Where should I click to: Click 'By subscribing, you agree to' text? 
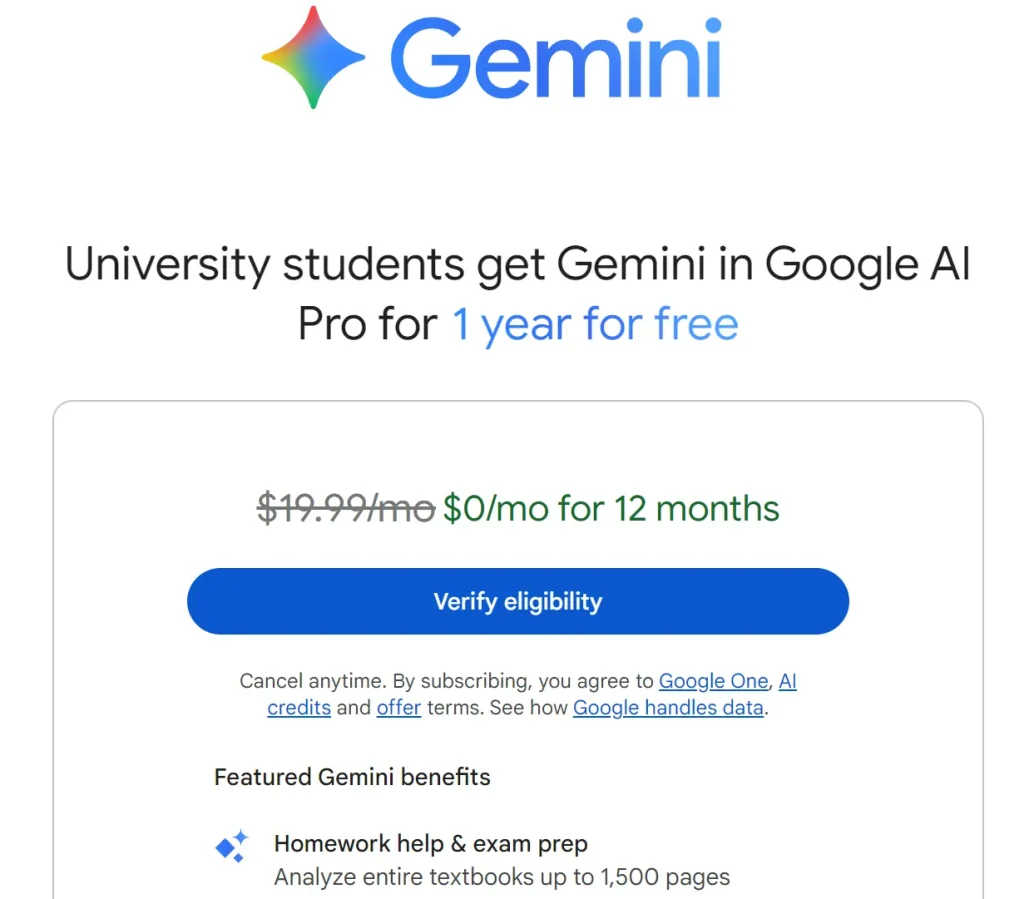click(x=523, y=681)
